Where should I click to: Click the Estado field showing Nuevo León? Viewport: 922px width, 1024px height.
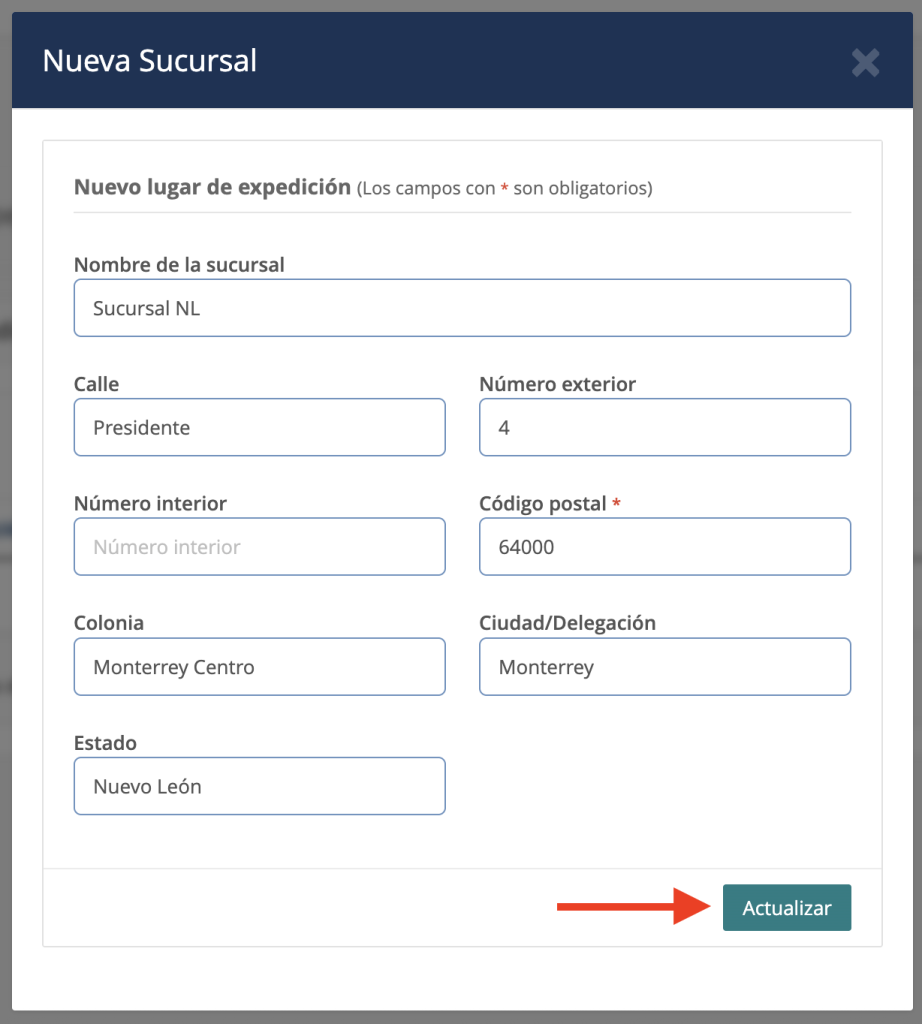260,786
